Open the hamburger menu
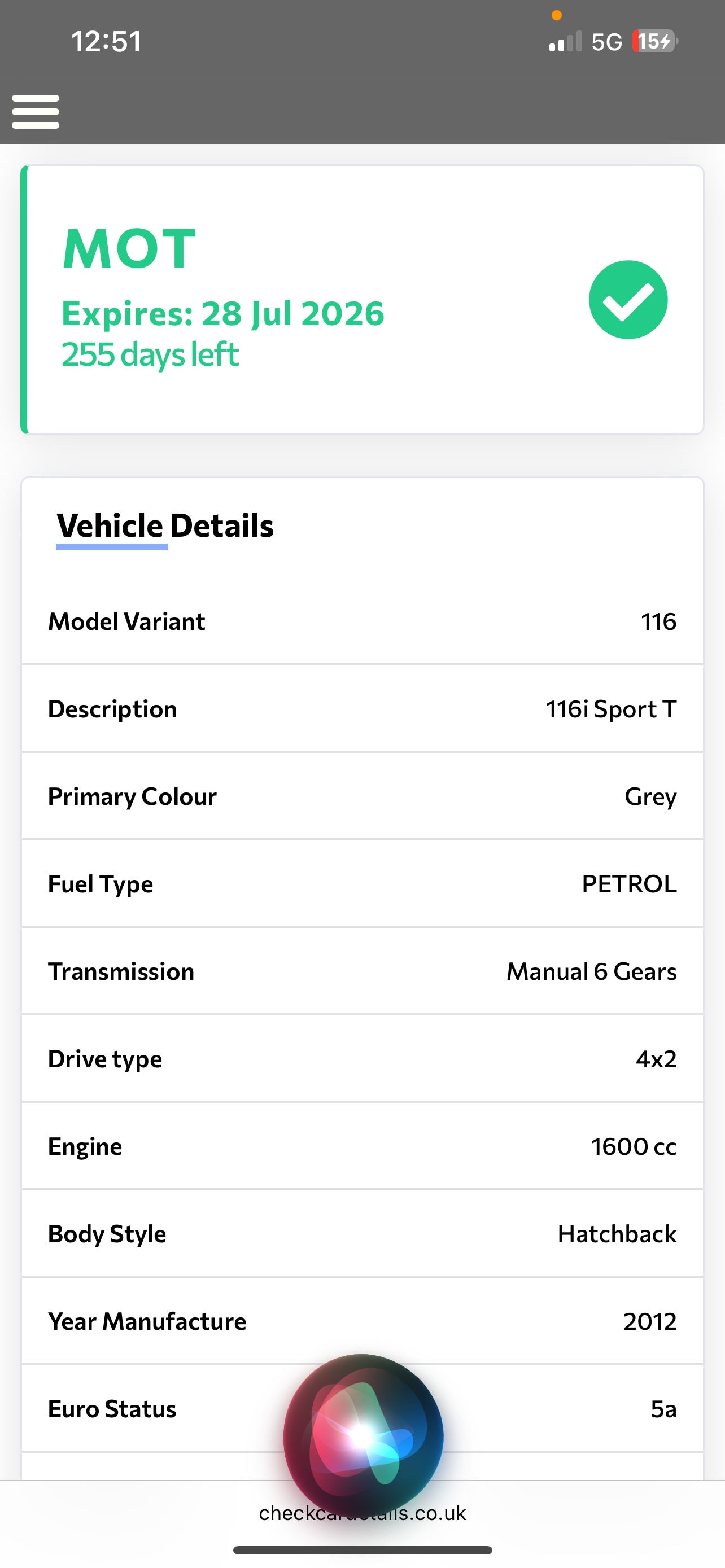The image size is (725, 1568). click(36, 111)
